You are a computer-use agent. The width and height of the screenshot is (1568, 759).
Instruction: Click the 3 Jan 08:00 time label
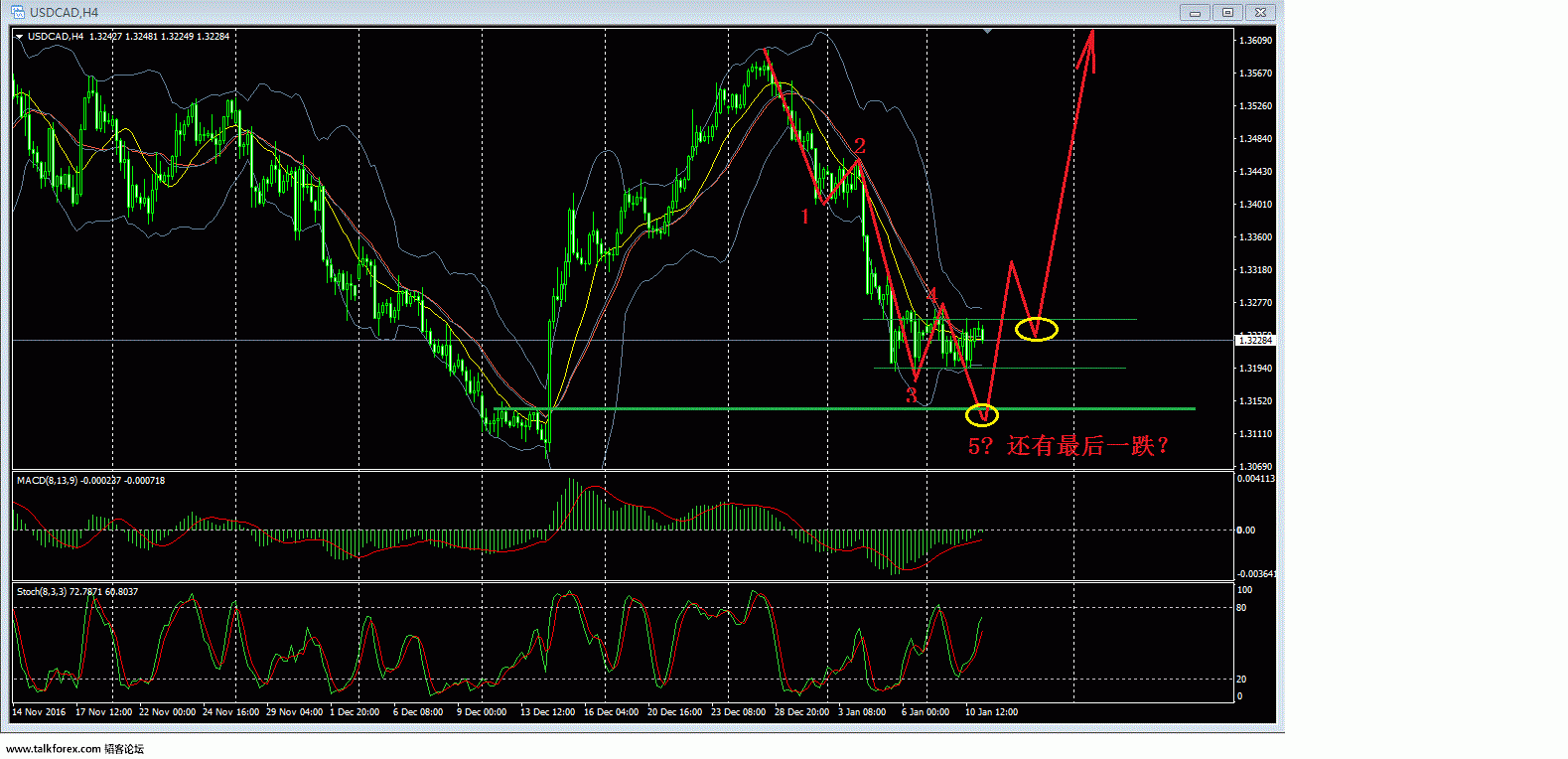click(x=862, y=712)
